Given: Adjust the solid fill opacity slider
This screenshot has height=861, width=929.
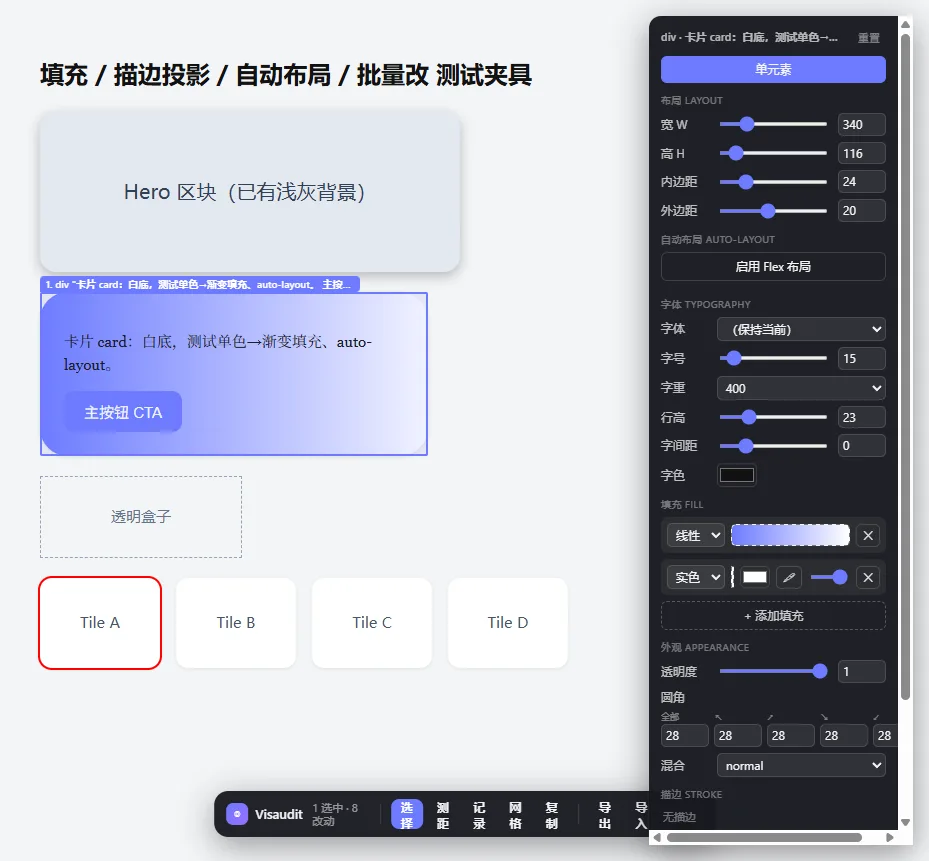Looking at the screenshot, I should coord(829,577).
